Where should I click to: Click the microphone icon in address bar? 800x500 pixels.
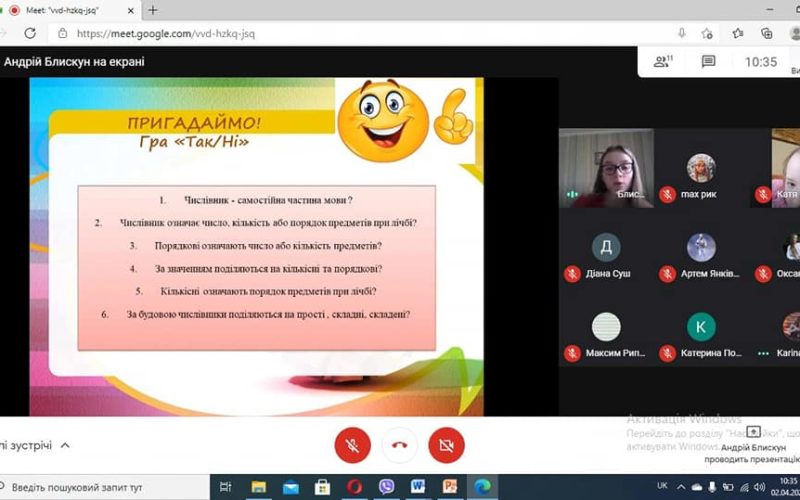pyautogui.click(x=681, y=32)
